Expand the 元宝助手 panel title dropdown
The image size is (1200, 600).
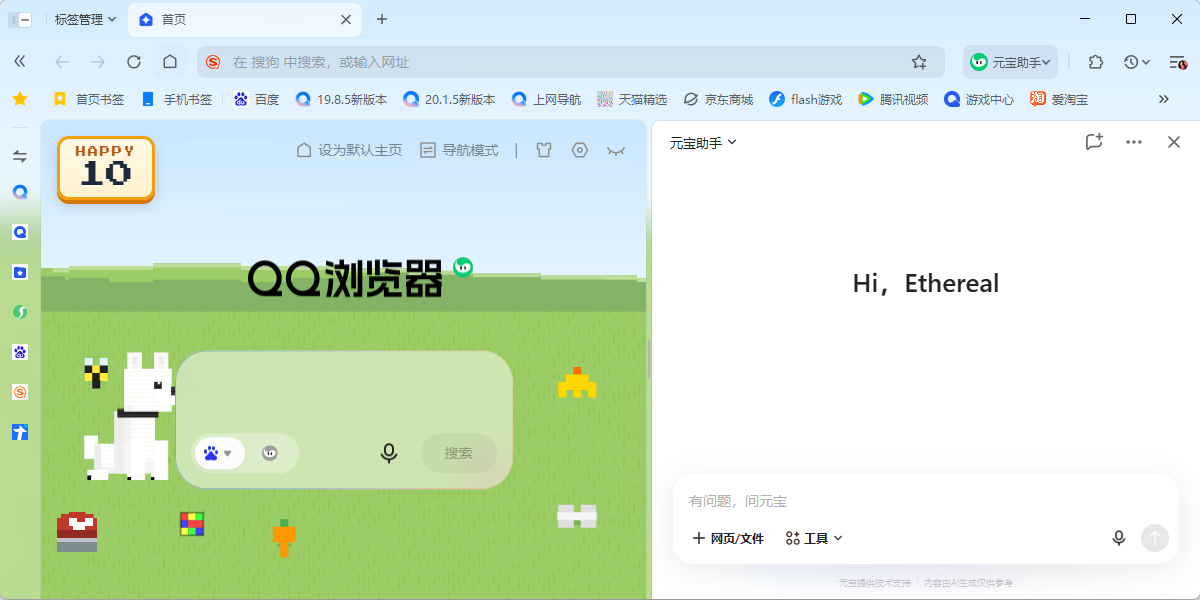click(703, 143)
